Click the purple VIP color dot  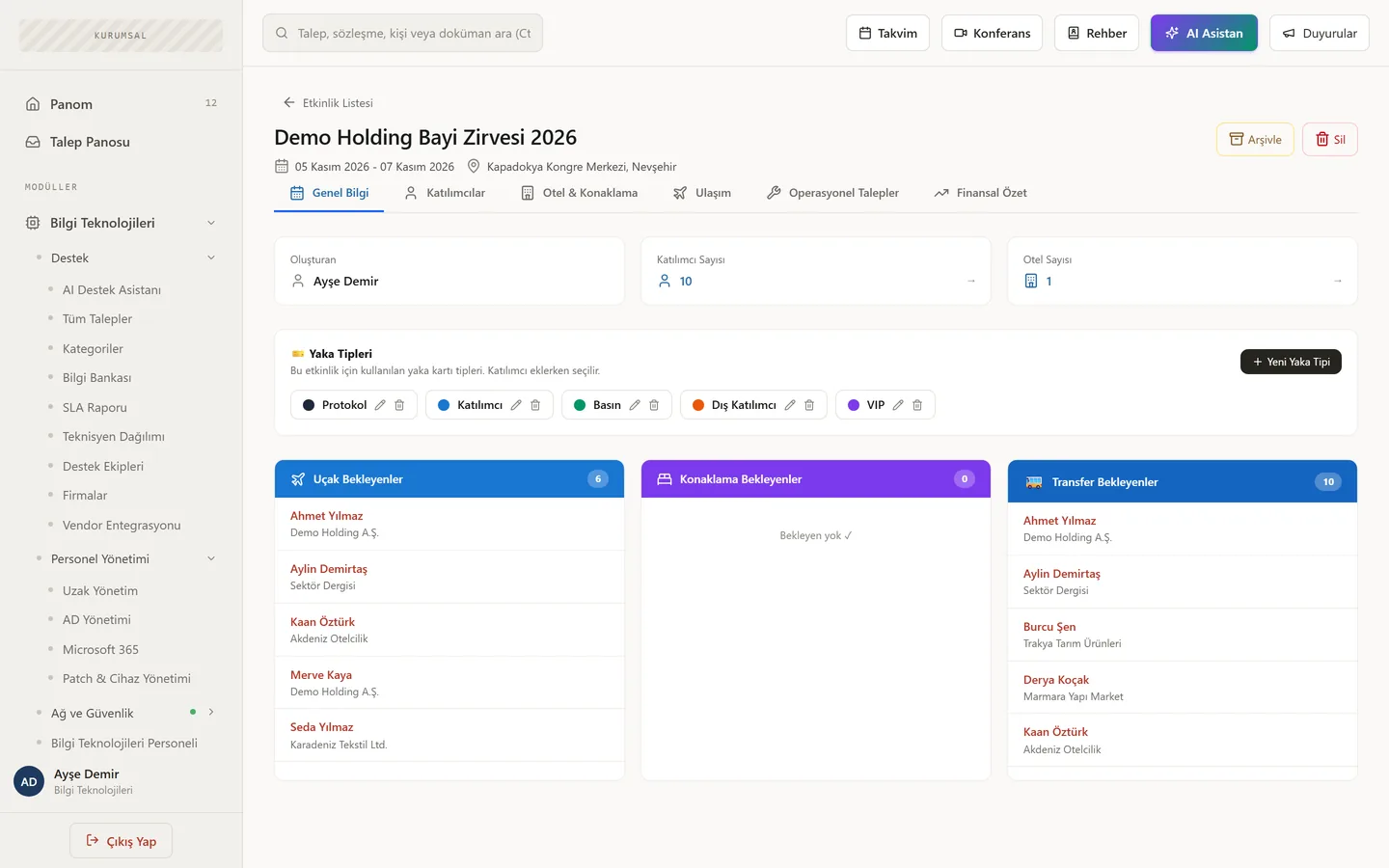(854, 405)
